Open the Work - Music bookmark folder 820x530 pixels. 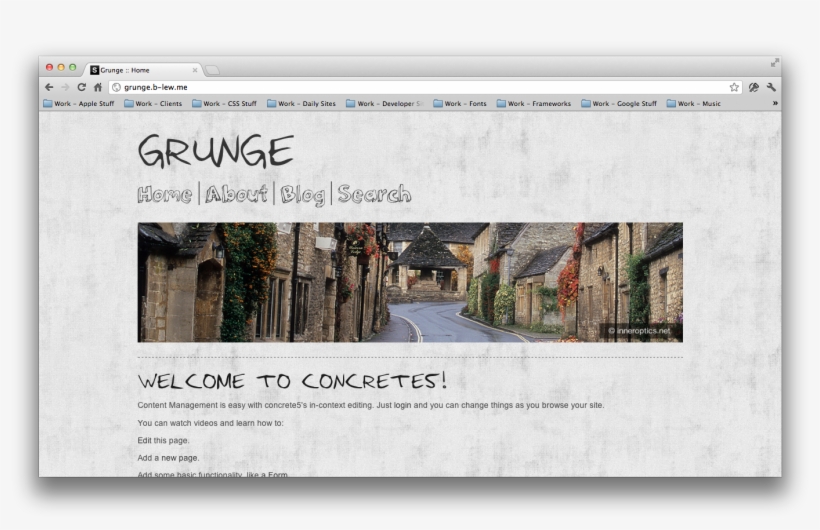693,104
